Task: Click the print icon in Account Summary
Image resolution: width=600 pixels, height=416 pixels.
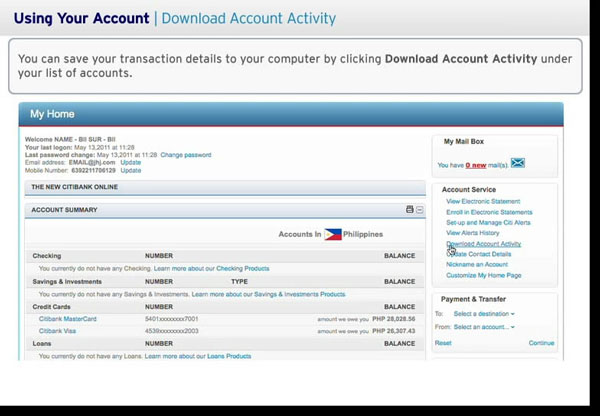Action: tap(409, 209)
